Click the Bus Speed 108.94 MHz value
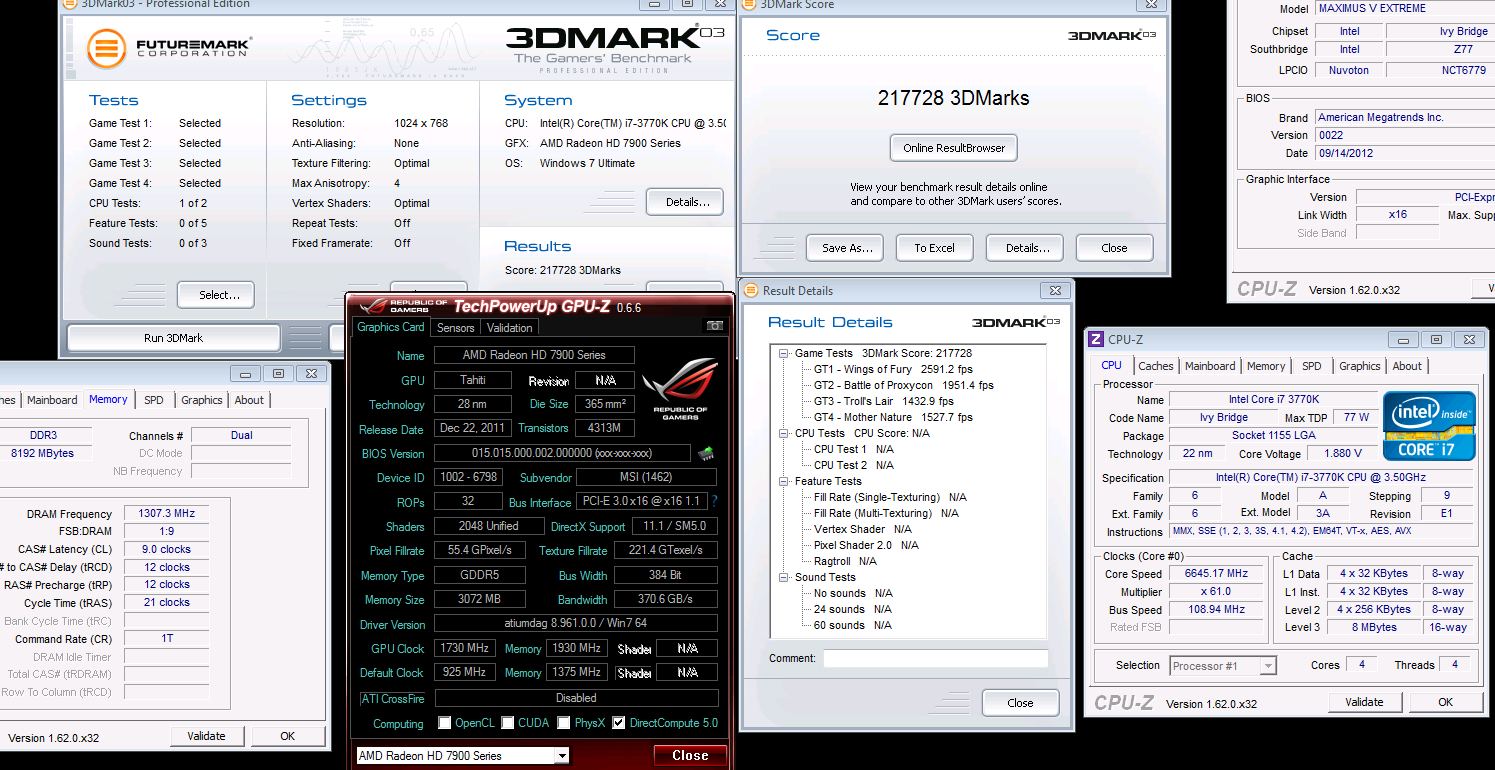Screen dimensions: 1495x770 (x=1217, y=610)
